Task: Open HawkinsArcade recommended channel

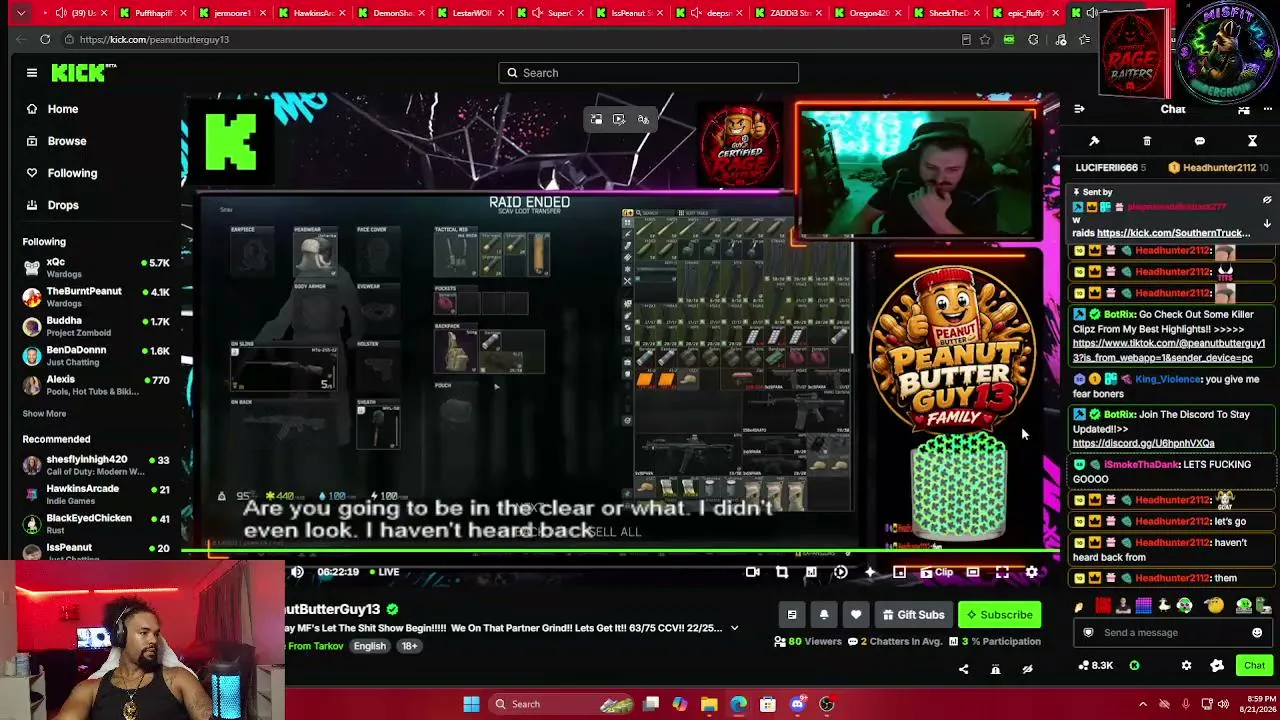Action: tap(96, 494)
